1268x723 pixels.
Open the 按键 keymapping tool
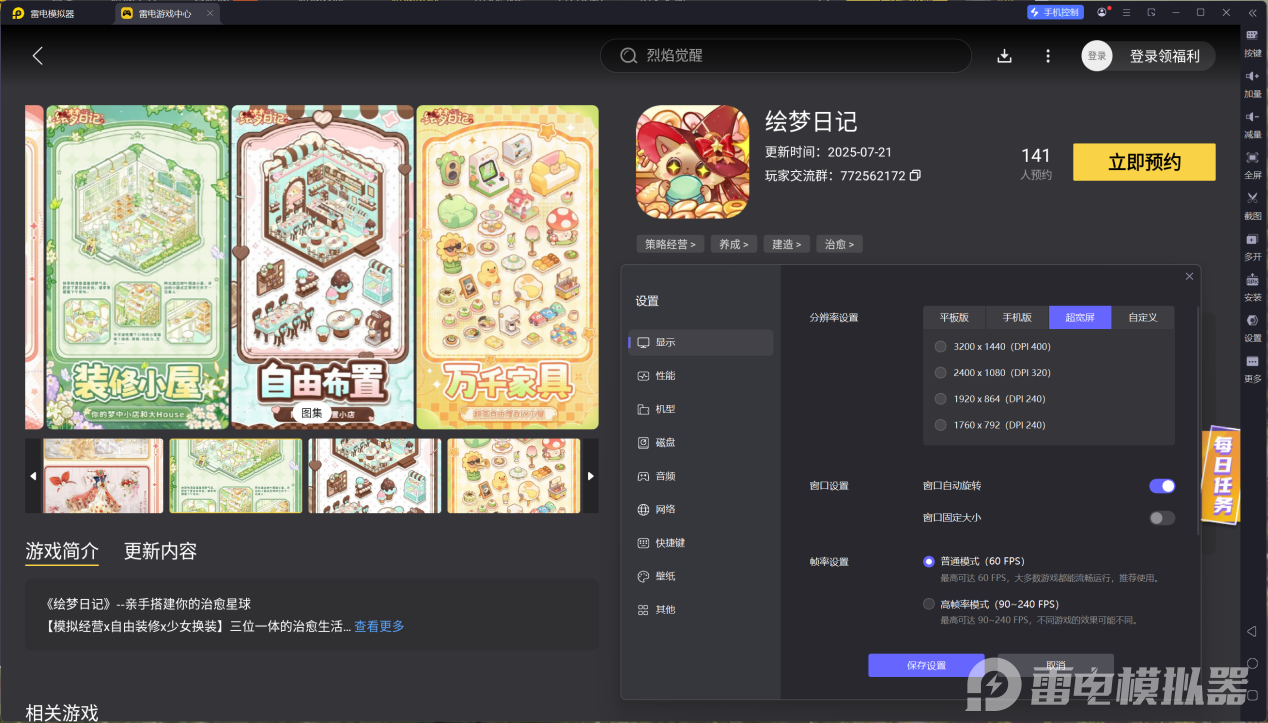[1252, 42]
